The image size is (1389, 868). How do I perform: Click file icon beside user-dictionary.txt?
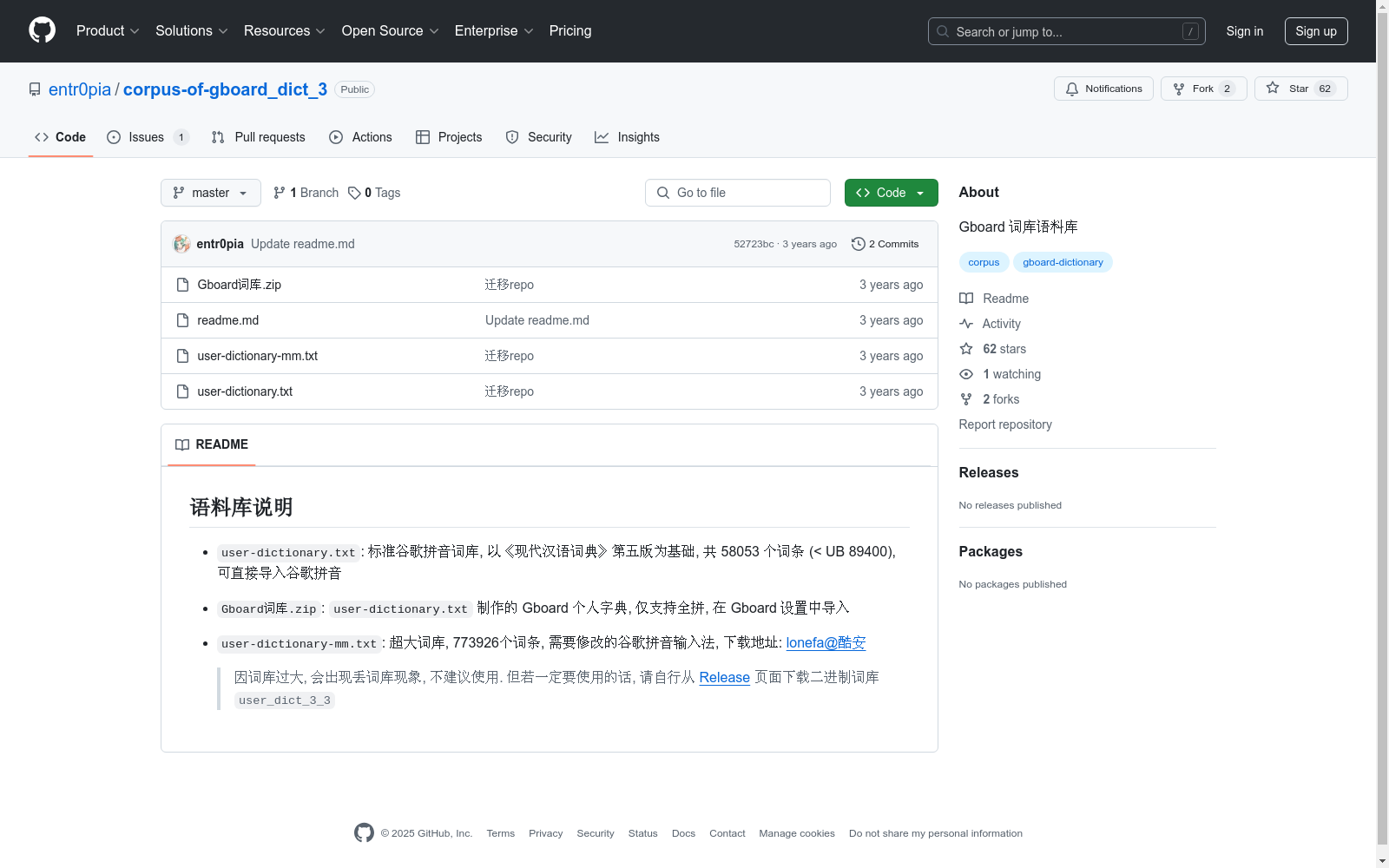[182, 391]
